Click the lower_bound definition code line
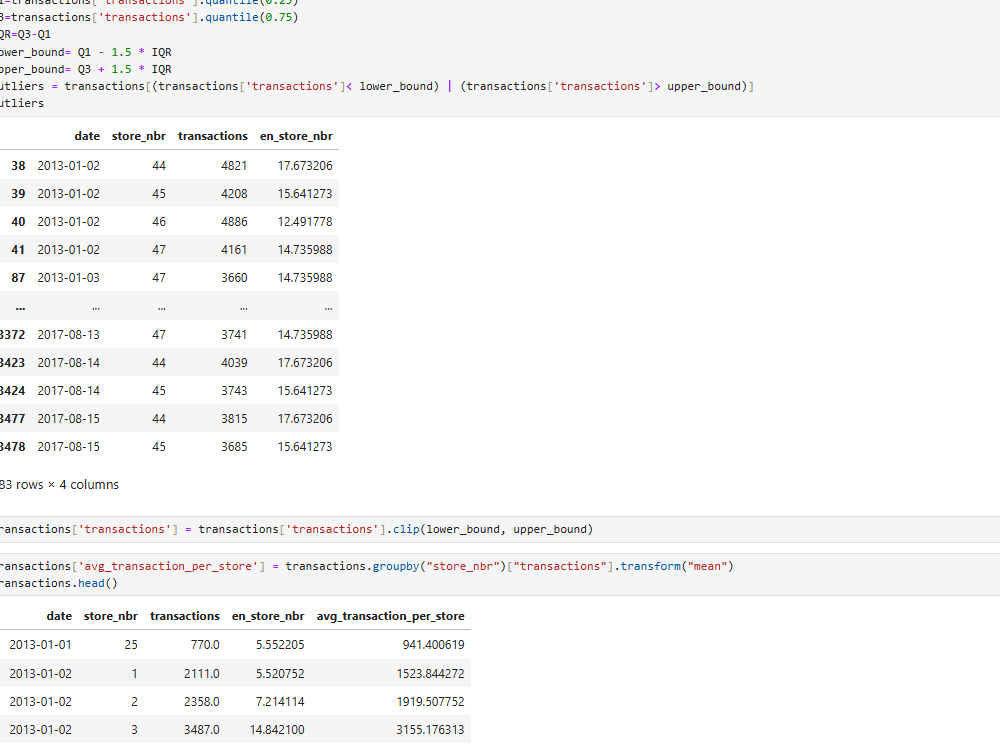The image size is (1000, 750). [x=85, y=52]
